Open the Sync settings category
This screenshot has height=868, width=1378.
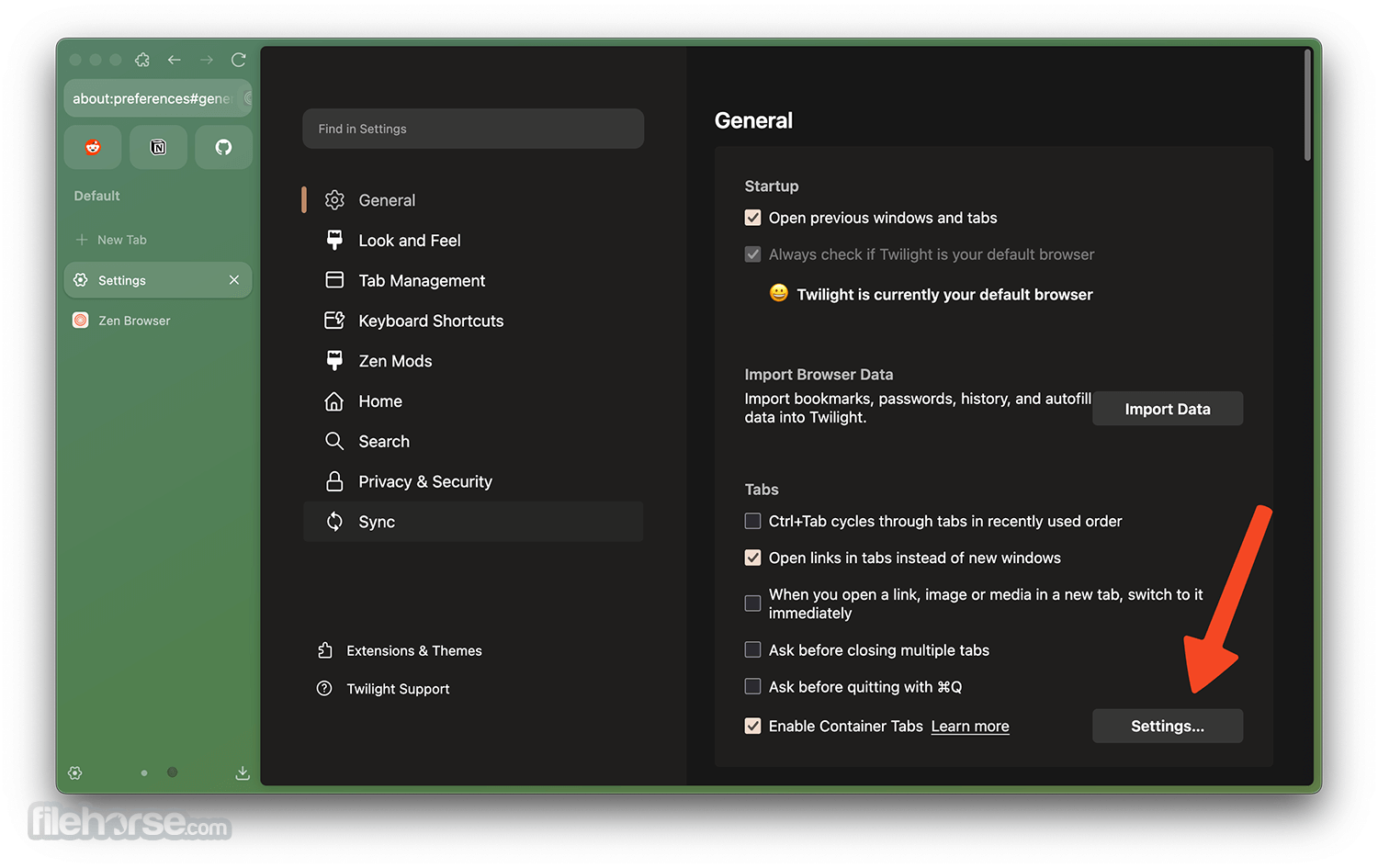[x=473, y=522]
